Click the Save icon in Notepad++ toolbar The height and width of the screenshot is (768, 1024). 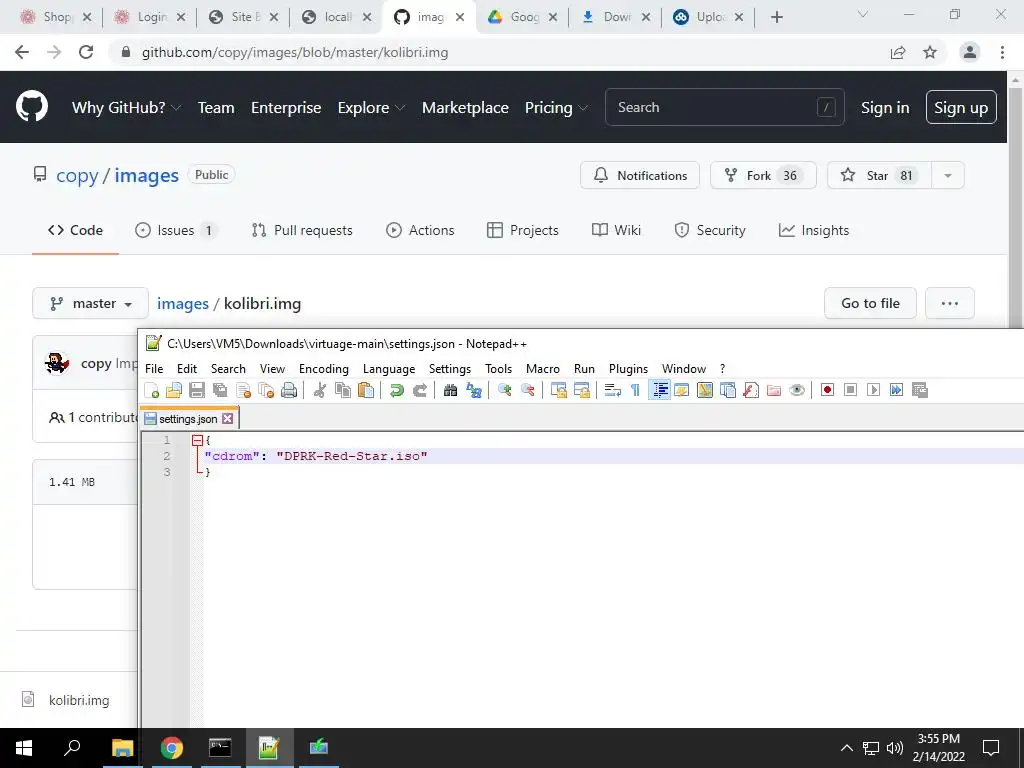[x=197, y=391]
